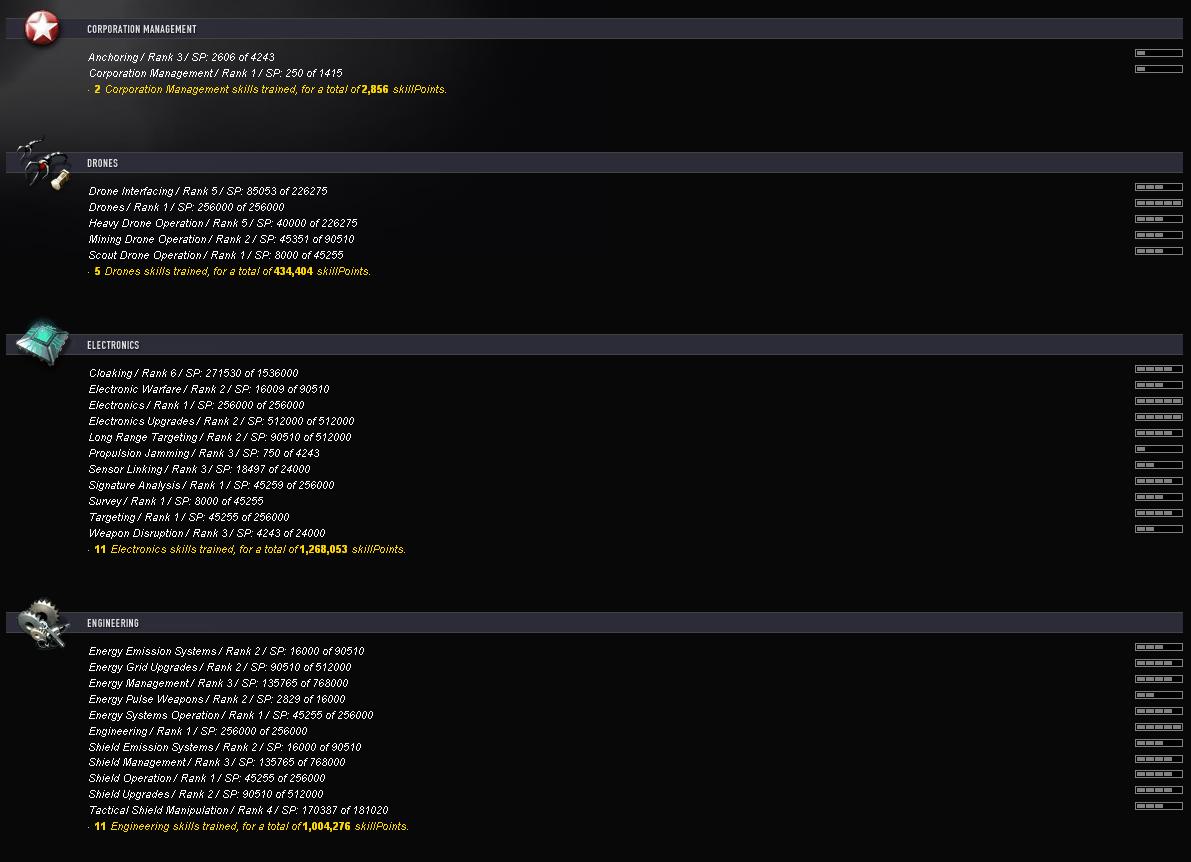
Task: Click the Drones skill level indicator bar
Action: tap(1158, 204)
